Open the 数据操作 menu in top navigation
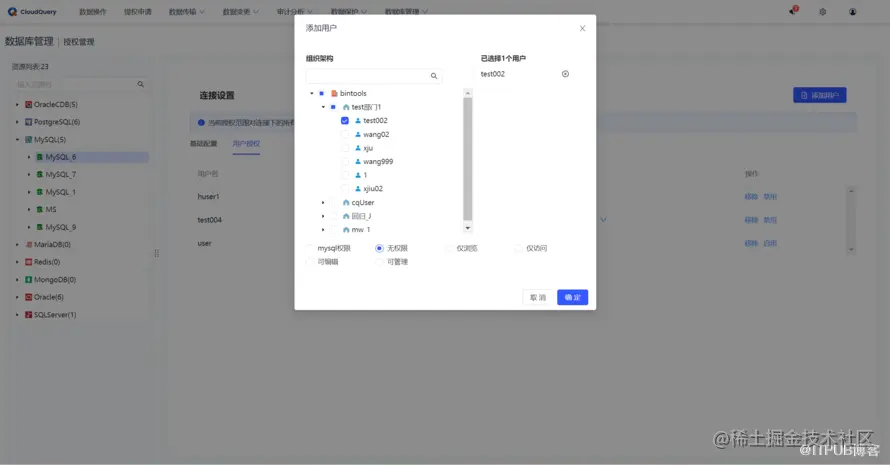Viewport: 890px width, 465px height. pos(93,11)
